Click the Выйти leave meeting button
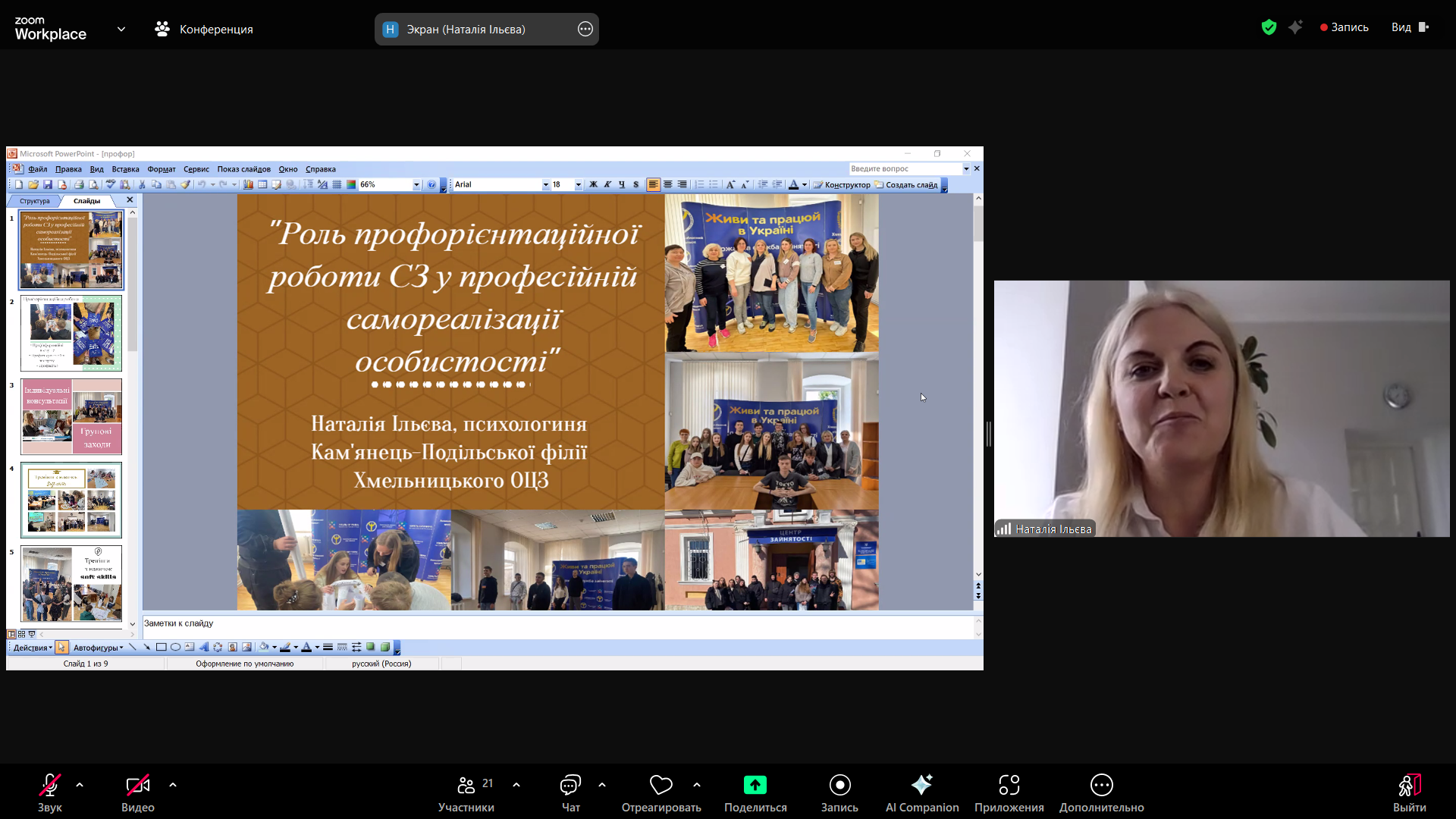 tap(1408, 785)
